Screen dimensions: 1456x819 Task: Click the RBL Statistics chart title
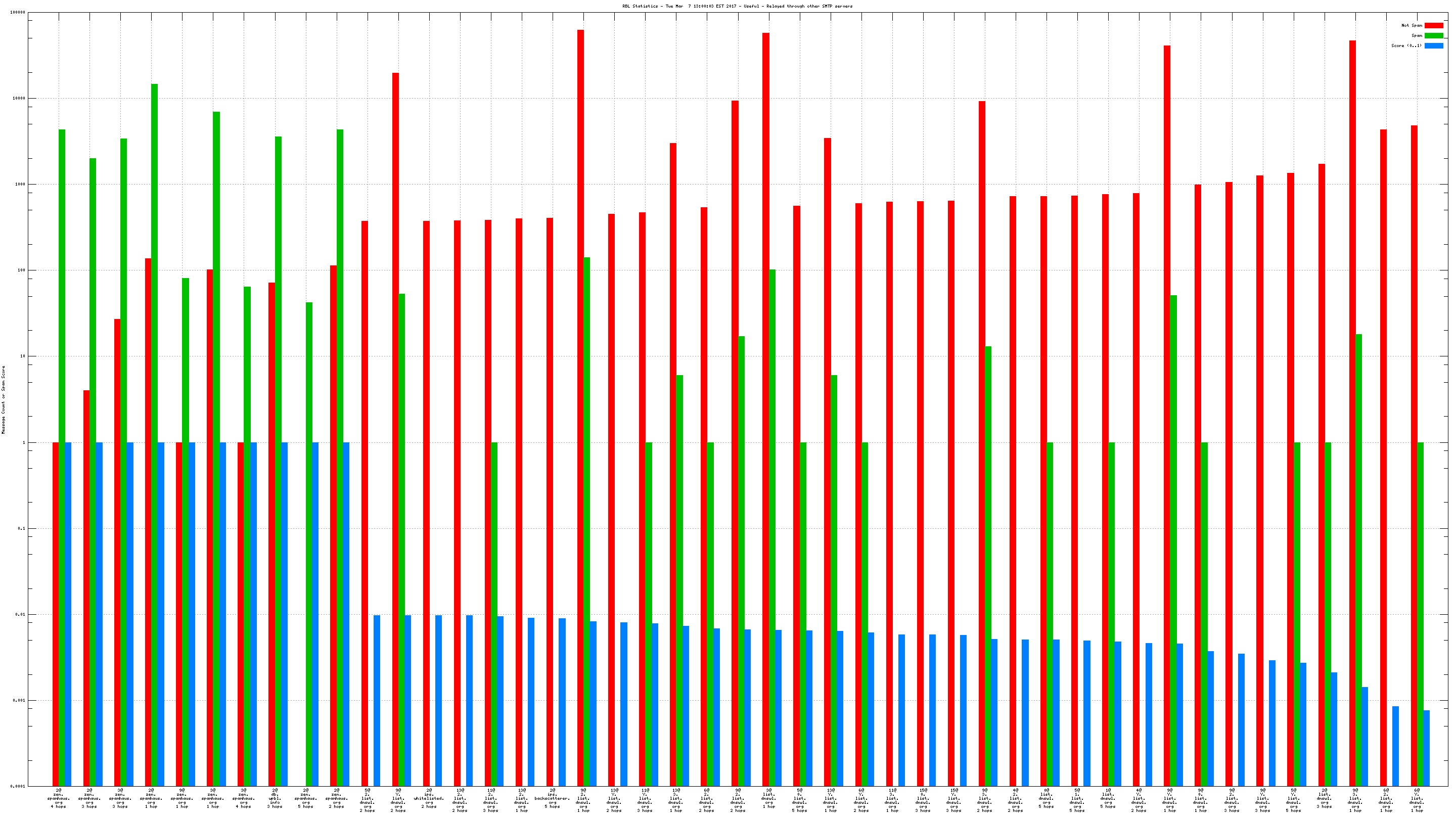coord(737,6)
